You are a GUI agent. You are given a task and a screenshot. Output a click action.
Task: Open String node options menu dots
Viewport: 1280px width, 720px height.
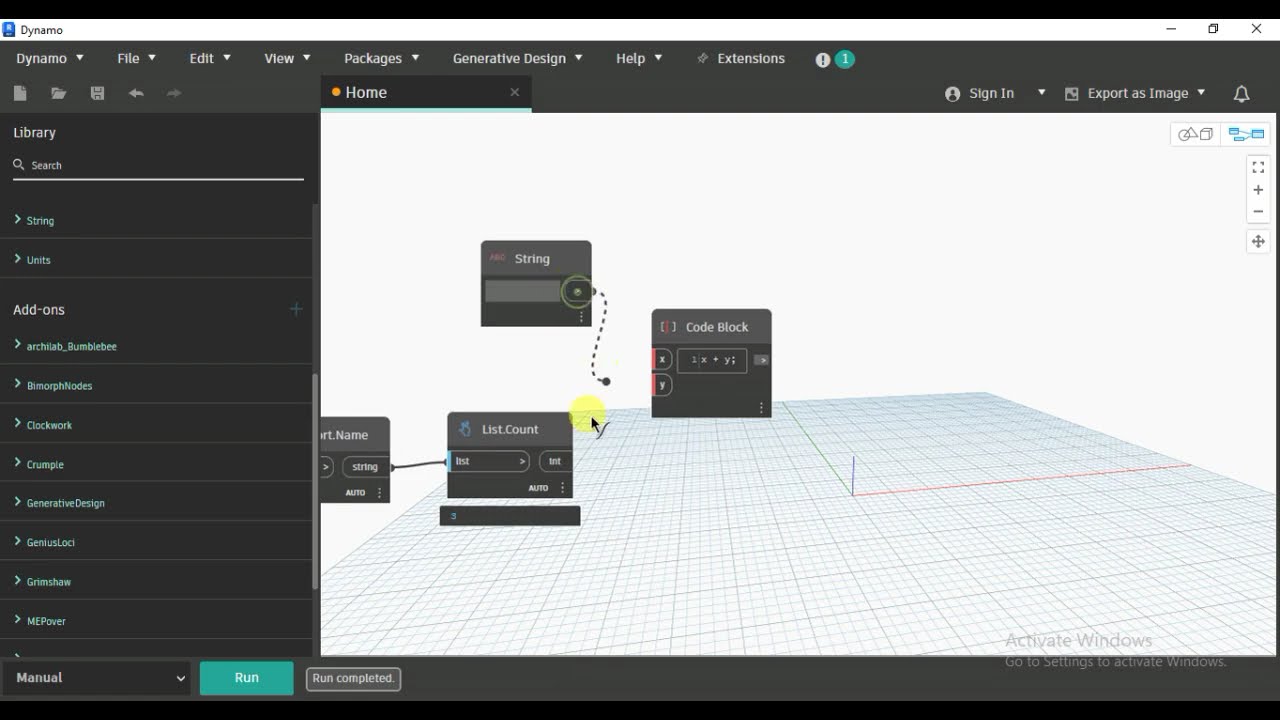581,316
